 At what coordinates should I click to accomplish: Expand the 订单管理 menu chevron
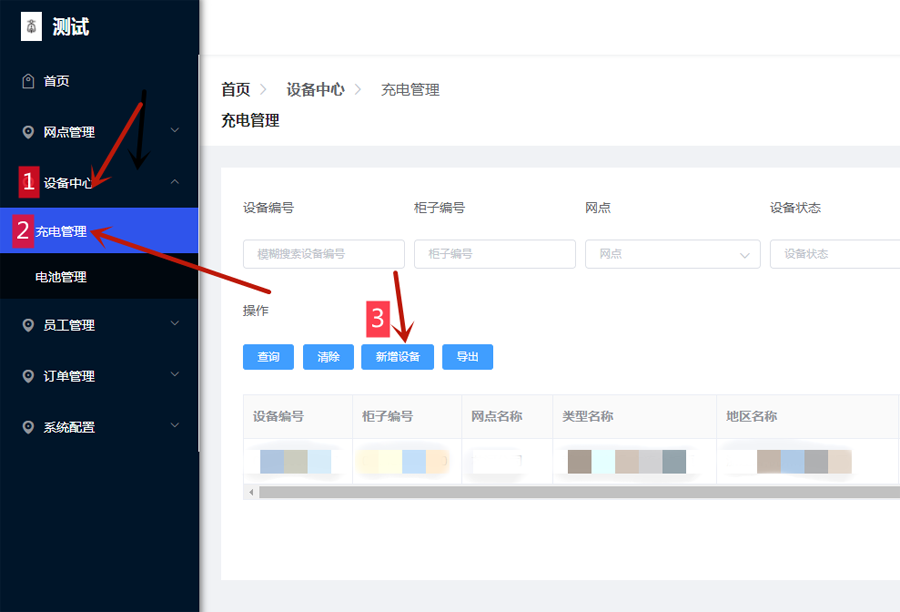(175, 375)
